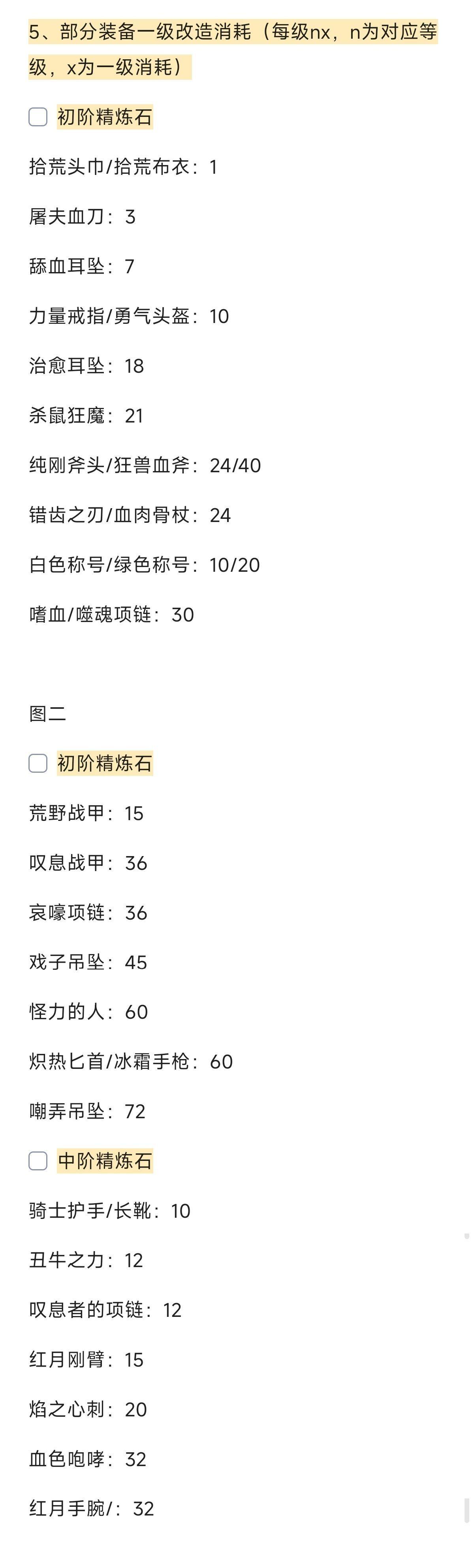Viewport: 474px width, 1568px height.
Task: Tick the 初阶精炼石 checkbox under 图二
Action: tap(38, 763)
